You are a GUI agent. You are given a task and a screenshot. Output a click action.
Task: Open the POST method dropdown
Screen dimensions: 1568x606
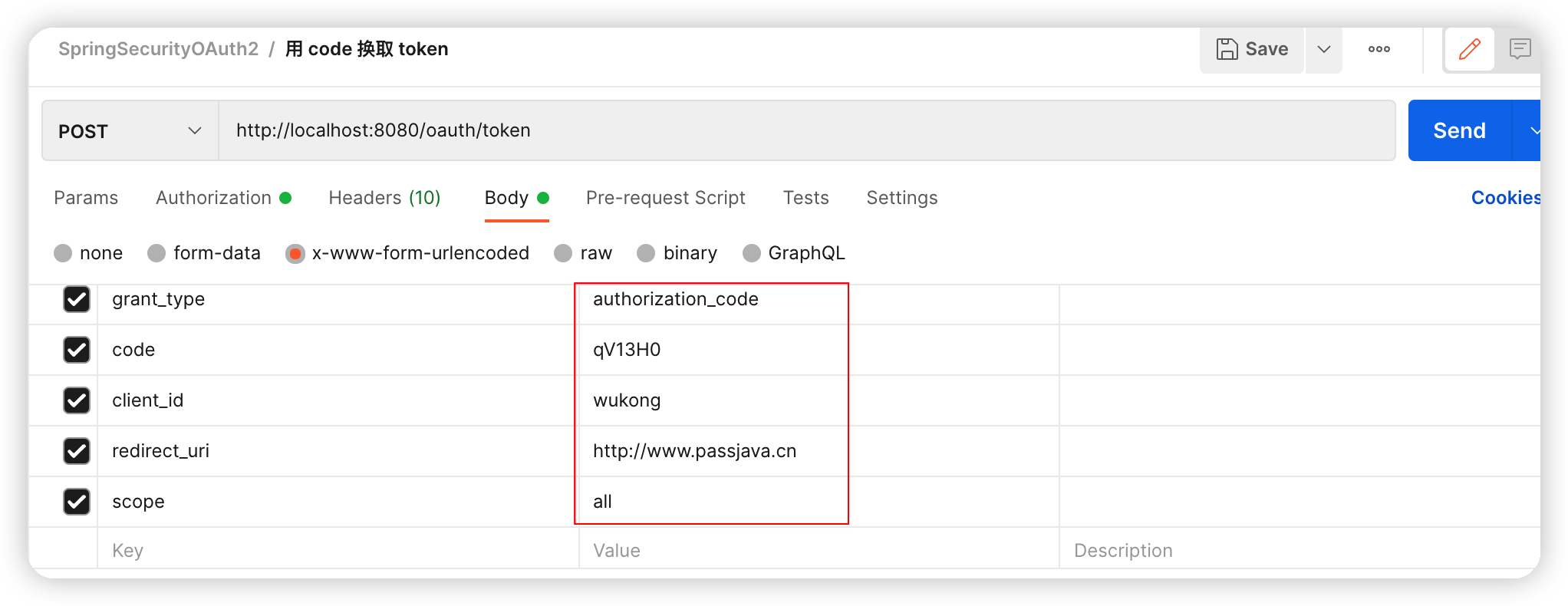tap(130, 131)
